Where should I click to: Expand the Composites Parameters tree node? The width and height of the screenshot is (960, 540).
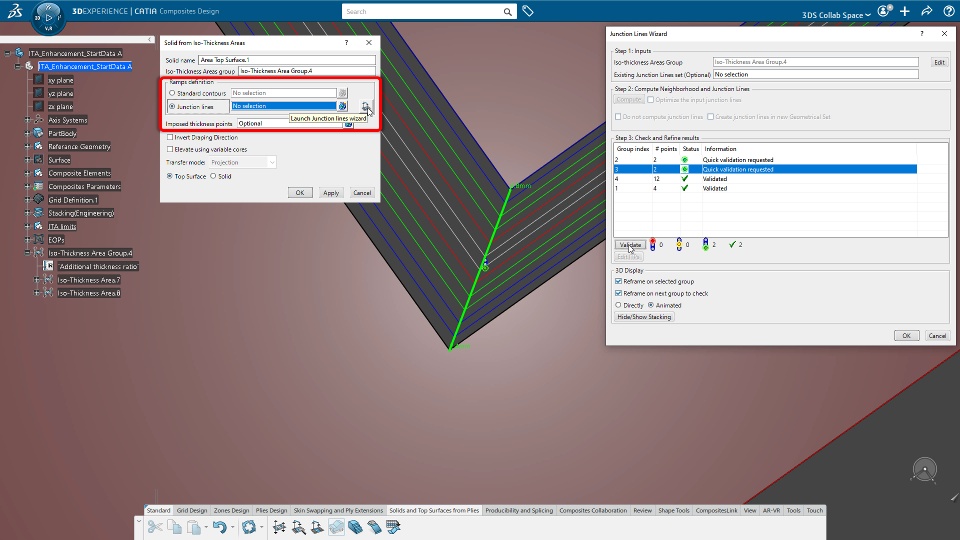pyautogui.click(x=28, y=186)
